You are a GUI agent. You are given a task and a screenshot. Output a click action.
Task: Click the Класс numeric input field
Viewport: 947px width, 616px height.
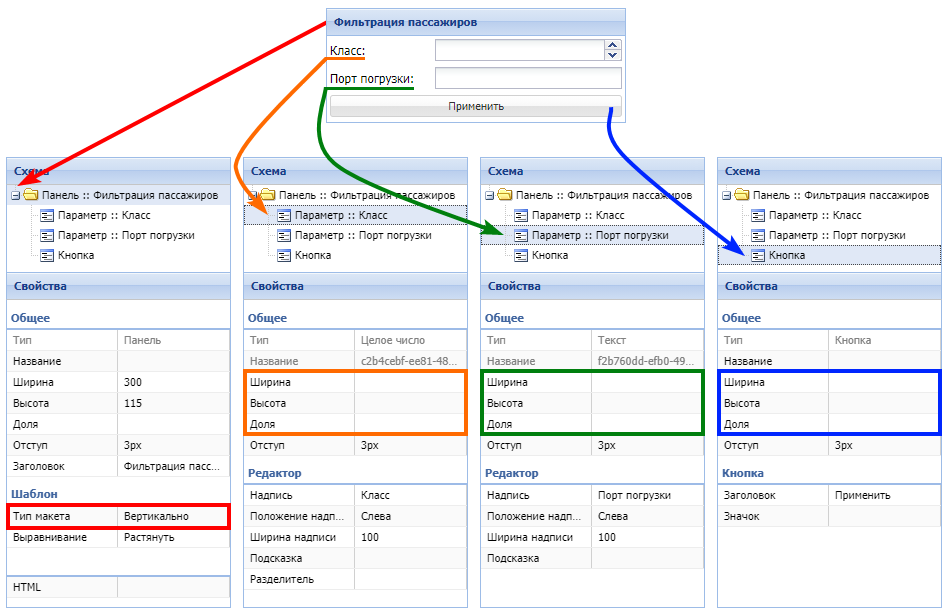point(519,50)
